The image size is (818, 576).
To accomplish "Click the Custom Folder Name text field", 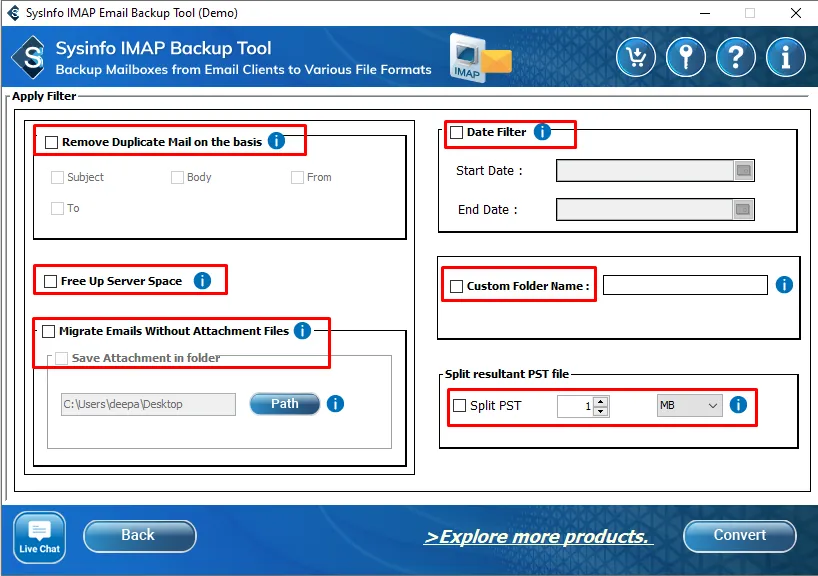I will (x=685, y=285).
